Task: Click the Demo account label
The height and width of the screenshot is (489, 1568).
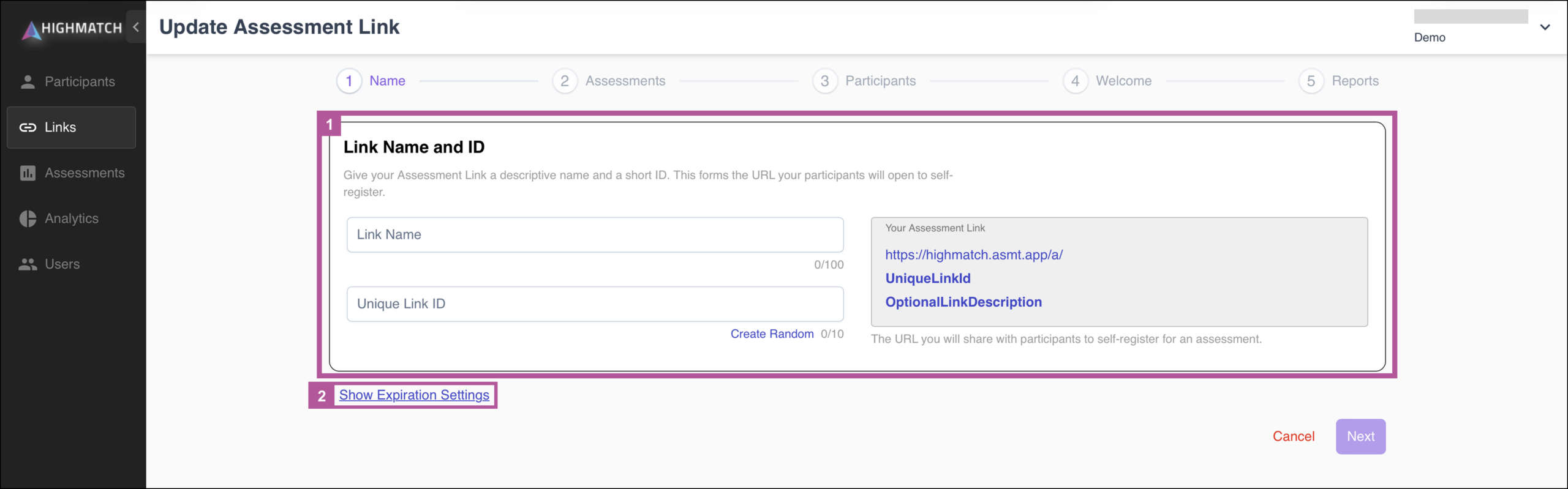Action: [1430, 37]
